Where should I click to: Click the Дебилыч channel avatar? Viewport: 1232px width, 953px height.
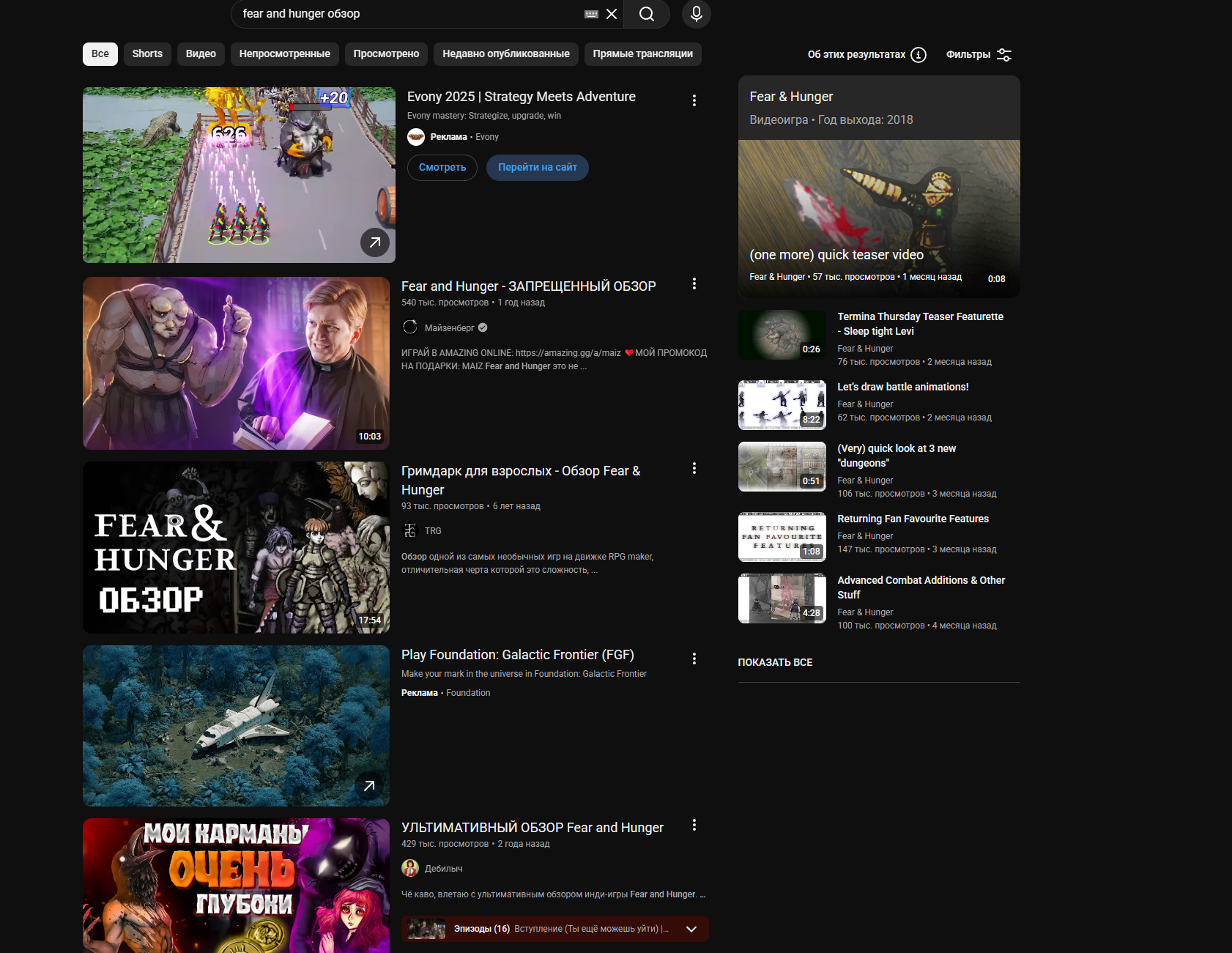[x=410, y=868]
